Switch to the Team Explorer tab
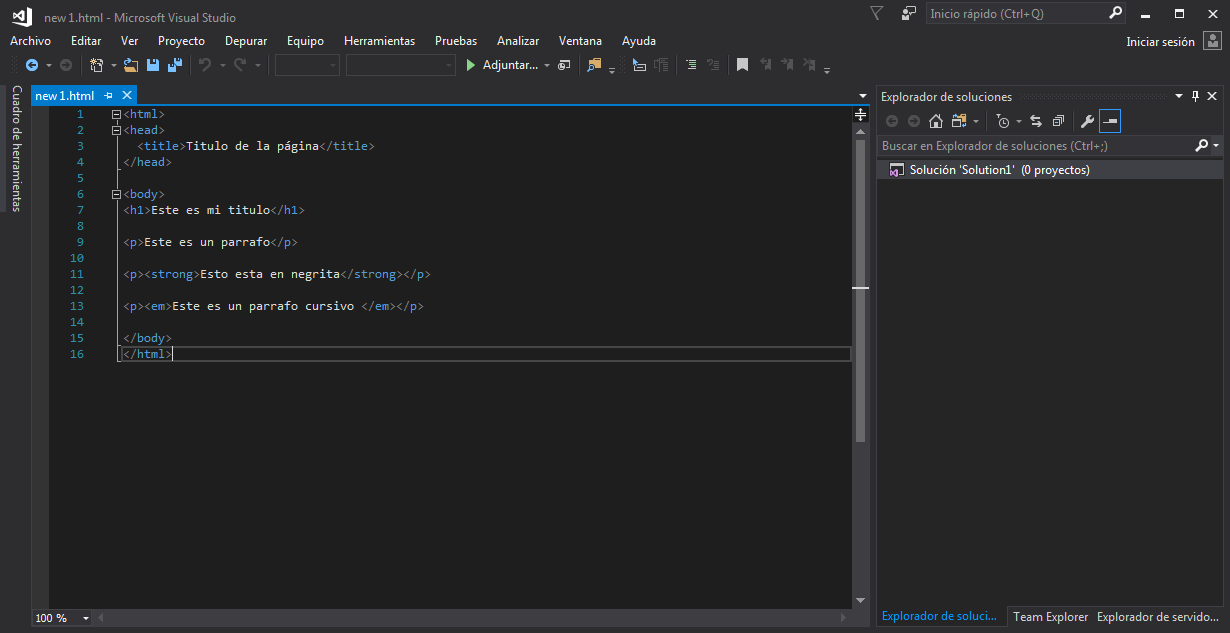This screenshot has width=1230, height=633. point(1050,617)
